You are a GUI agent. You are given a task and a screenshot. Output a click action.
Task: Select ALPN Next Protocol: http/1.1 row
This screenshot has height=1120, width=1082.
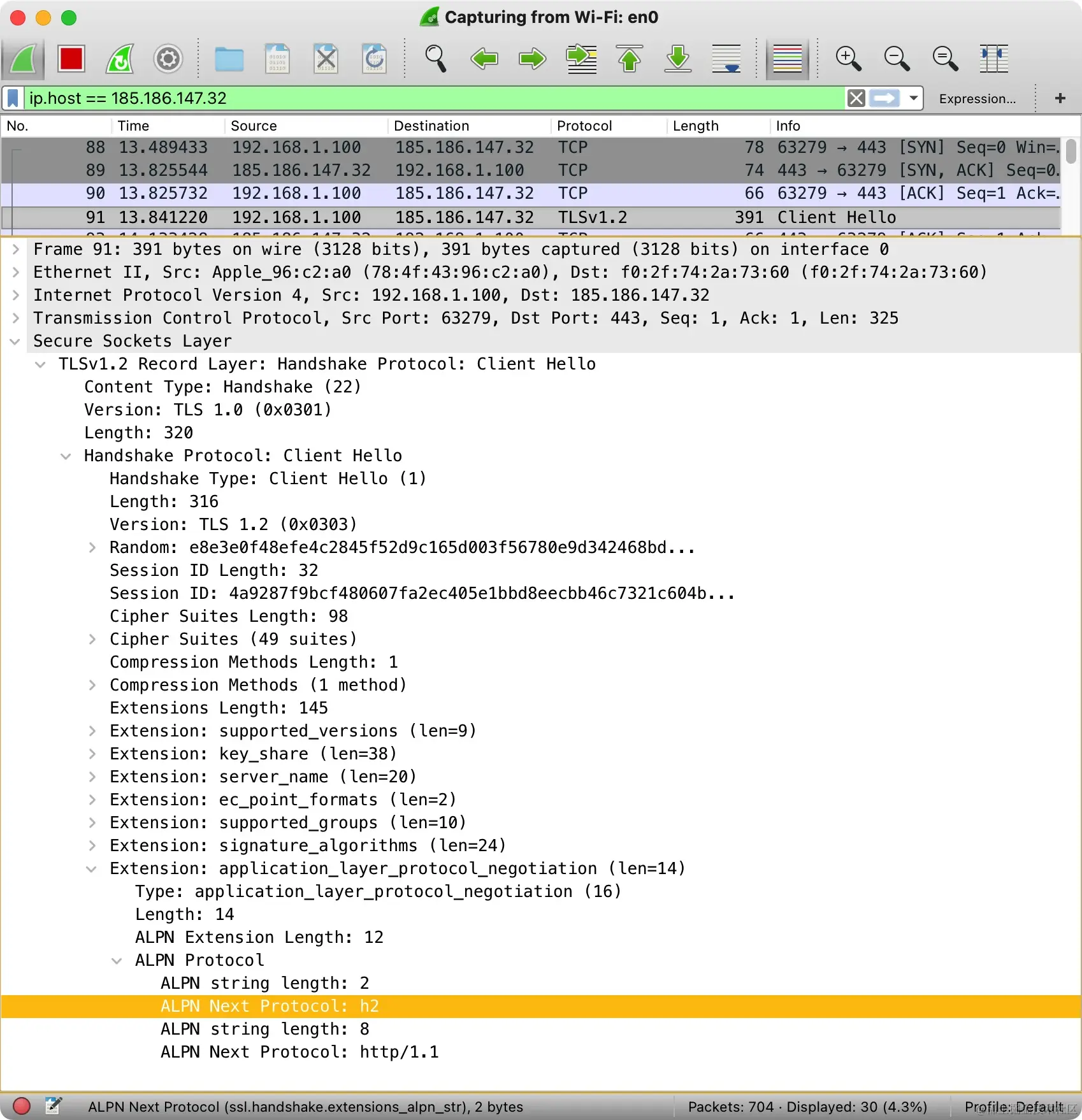pyautogui.click(x=541, y=1052)
